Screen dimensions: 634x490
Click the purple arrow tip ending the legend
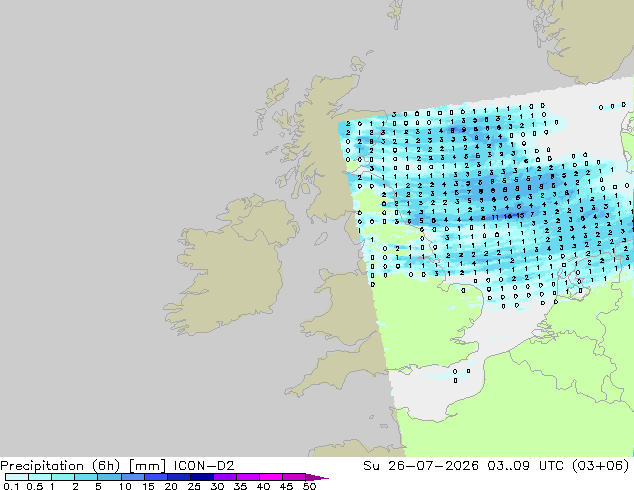pos(317,477)
